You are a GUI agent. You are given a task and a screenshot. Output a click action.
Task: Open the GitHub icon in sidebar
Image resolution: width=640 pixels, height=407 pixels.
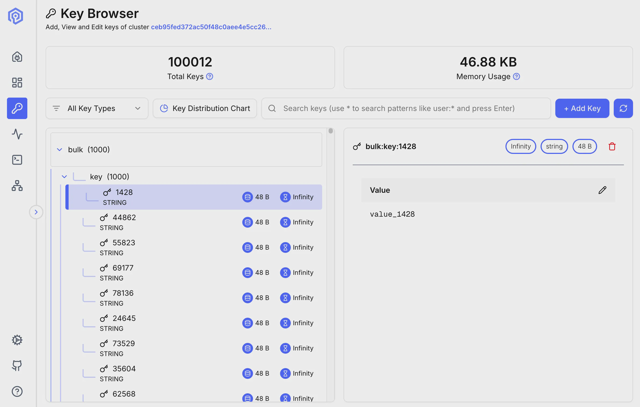coord(17,365)
